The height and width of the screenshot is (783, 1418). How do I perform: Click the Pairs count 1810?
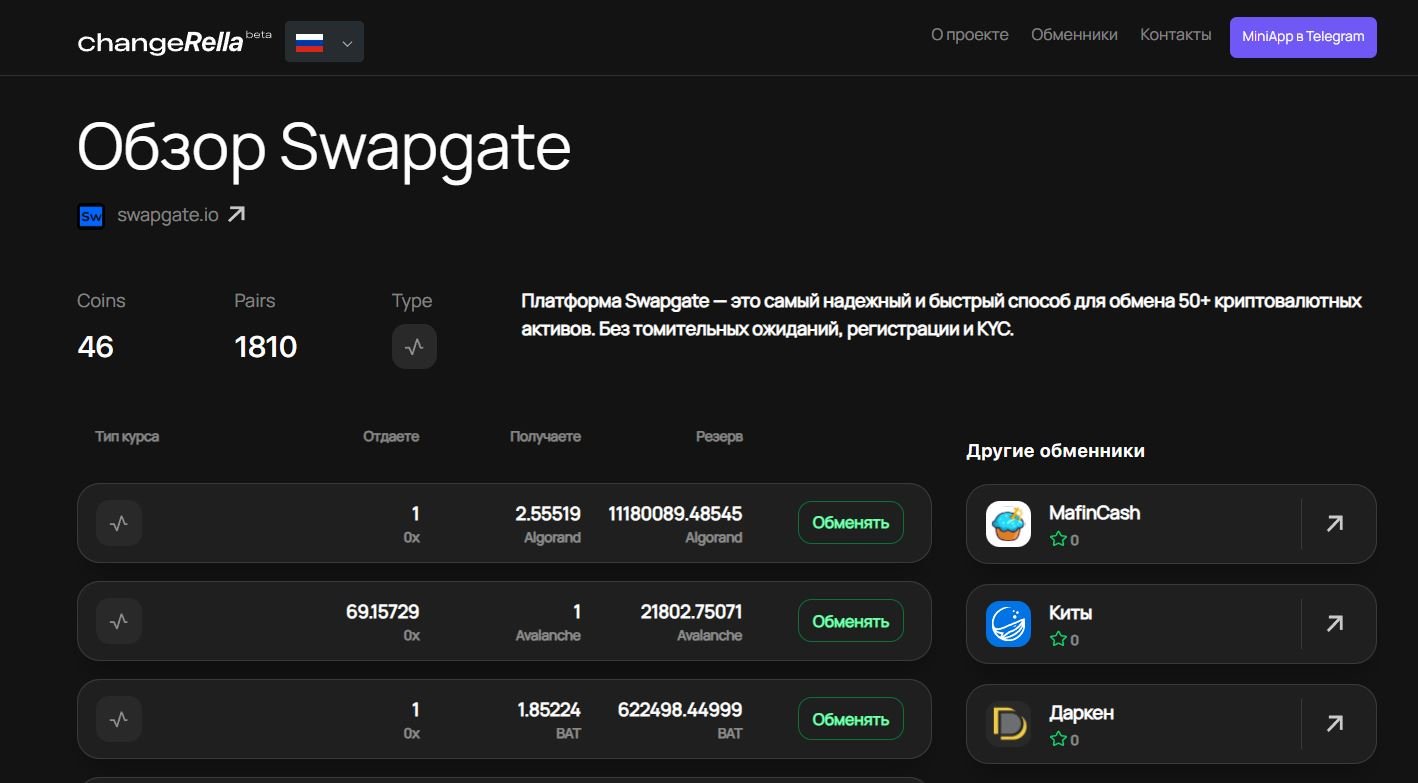(266, 347)
